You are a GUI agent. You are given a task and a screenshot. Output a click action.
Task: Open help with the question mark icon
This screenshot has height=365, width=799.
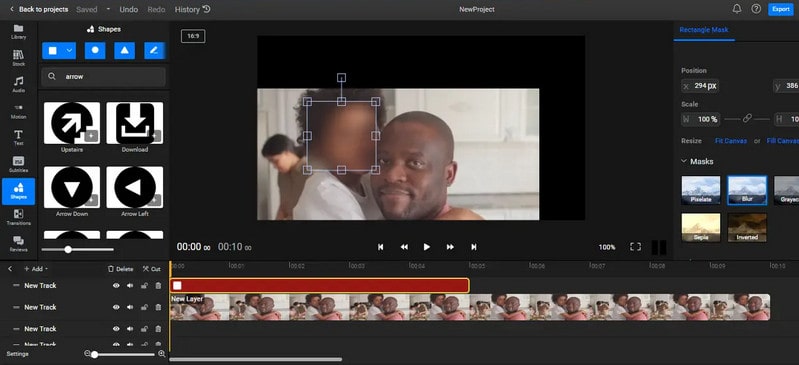(x=756, y=9)
